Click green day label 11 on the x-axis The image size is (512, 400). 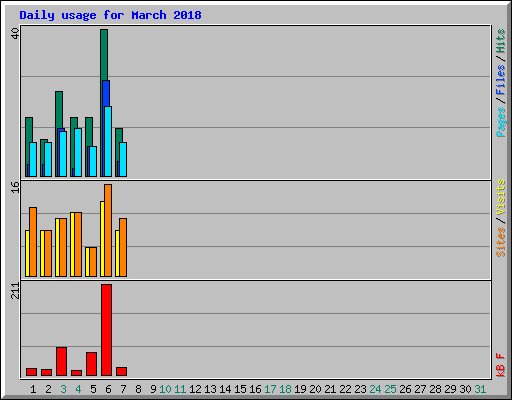[180, 389]
